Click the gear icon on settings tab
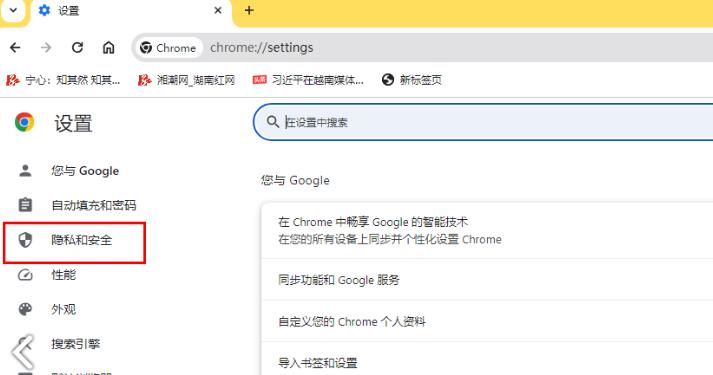The width and height of the screenshot is (713, 375). [x=44, y=10]
